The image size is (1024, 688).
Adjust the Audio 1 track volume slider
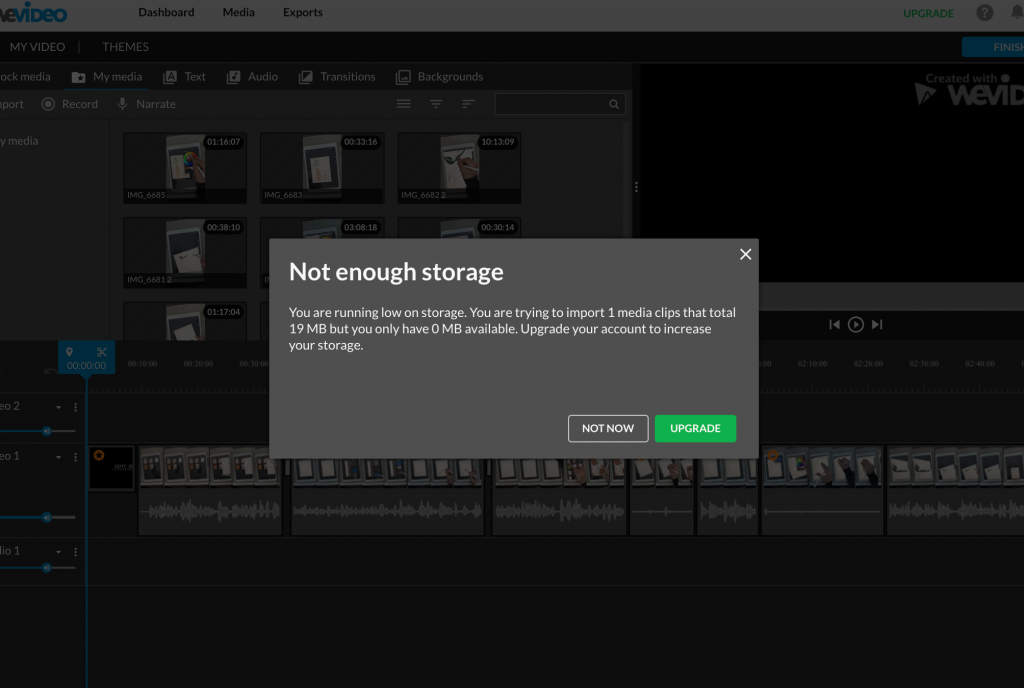click(37, 568)
